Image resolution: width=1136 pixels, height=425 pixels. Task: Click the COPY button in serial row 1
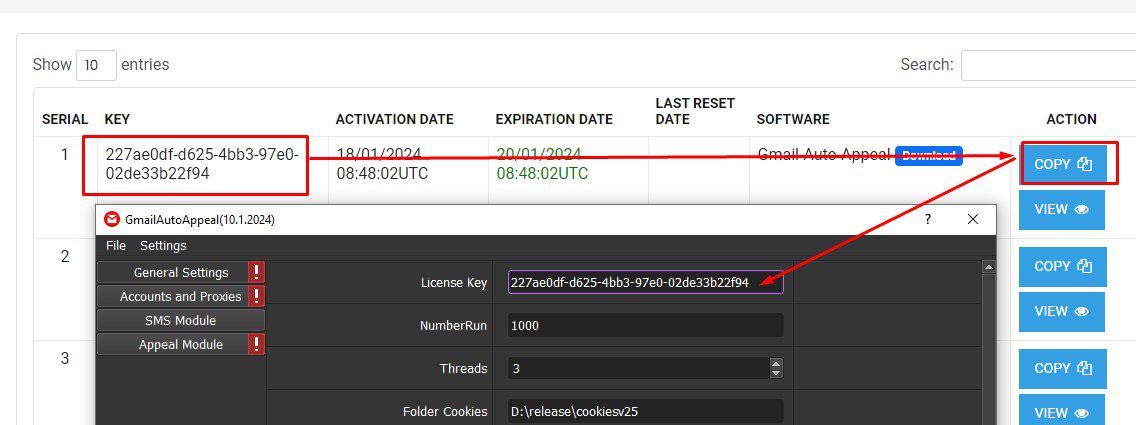pyautogui.click(x=1062, y=164)
